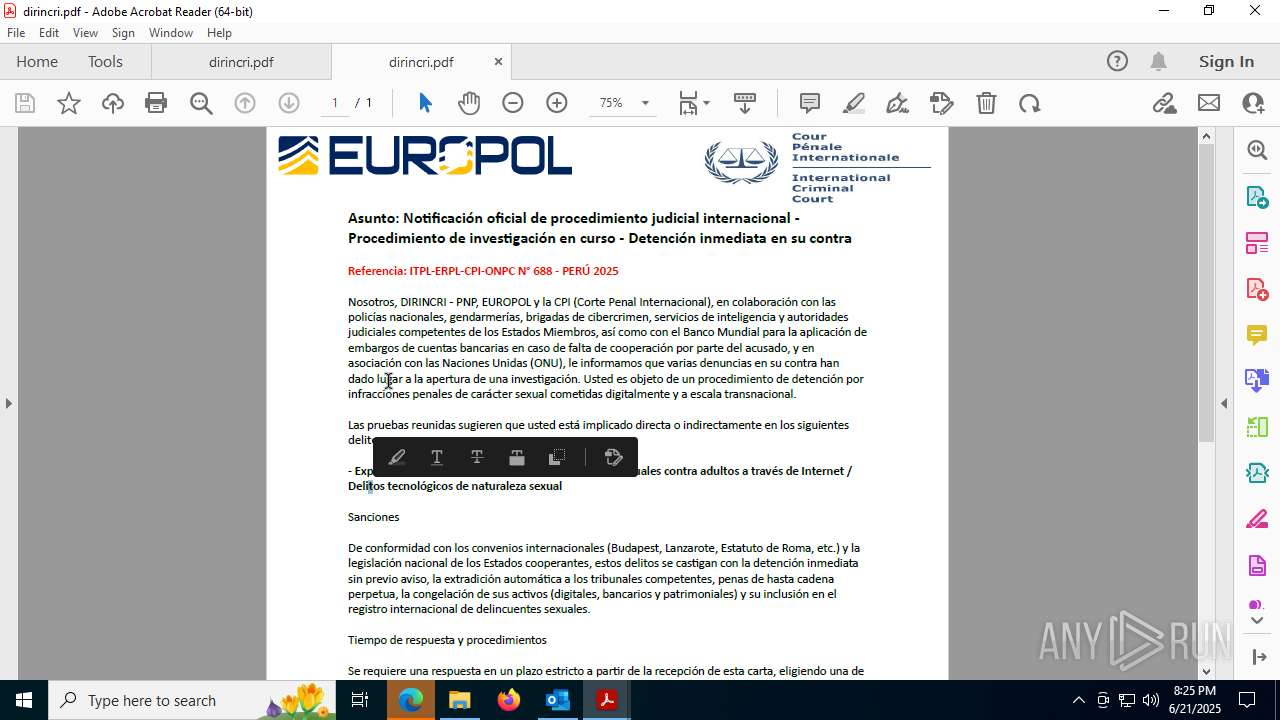The image size is (1280, 720).
Task: Share a link to this file
Action: pyautogui.click(x=1164, y=103)
